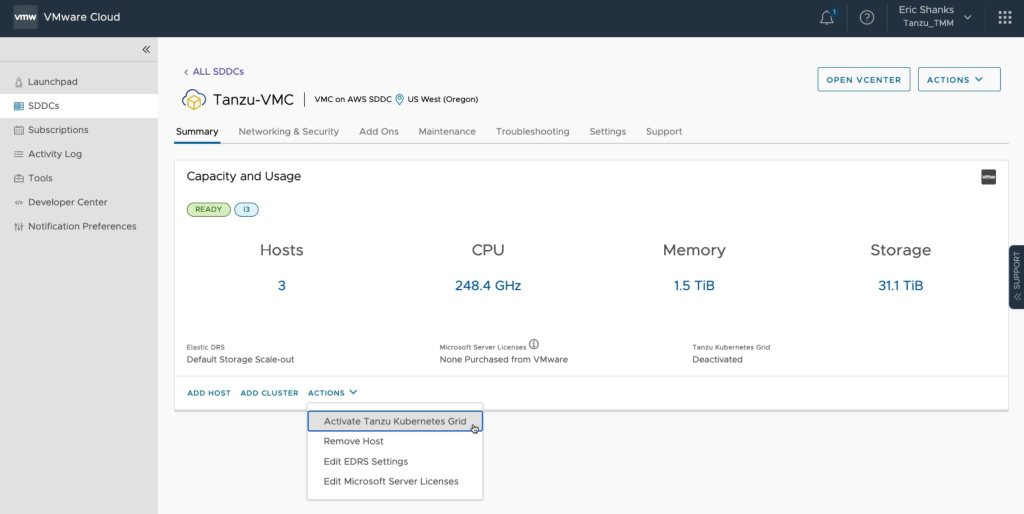The width and height of the screenshot is (1024, 514).
Task: Click the vmw badge in Capacity panel
Action: (x=988, y=177)
